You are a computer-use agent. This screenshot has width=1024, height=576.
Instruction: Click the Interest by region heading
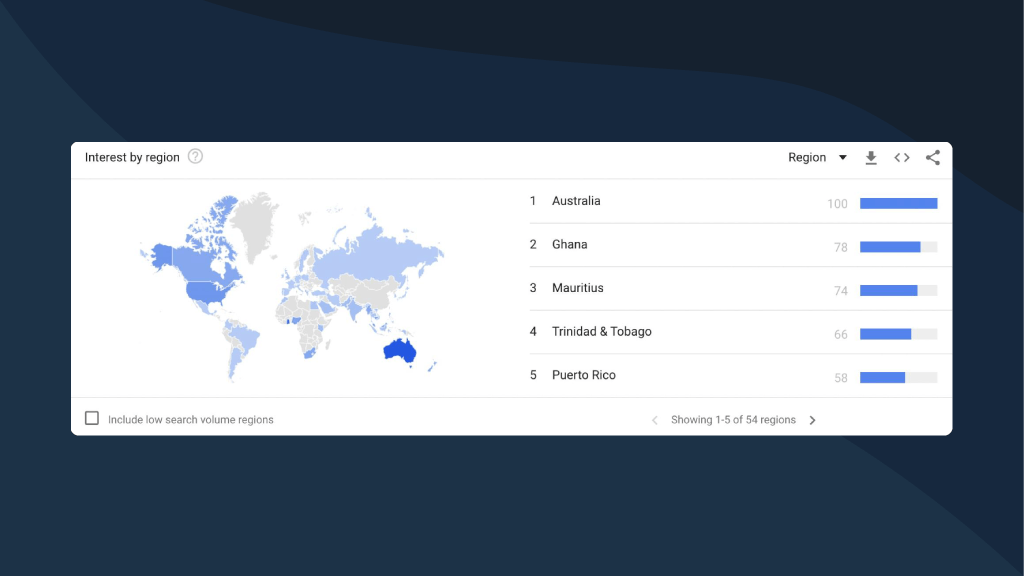click(132, 157)
